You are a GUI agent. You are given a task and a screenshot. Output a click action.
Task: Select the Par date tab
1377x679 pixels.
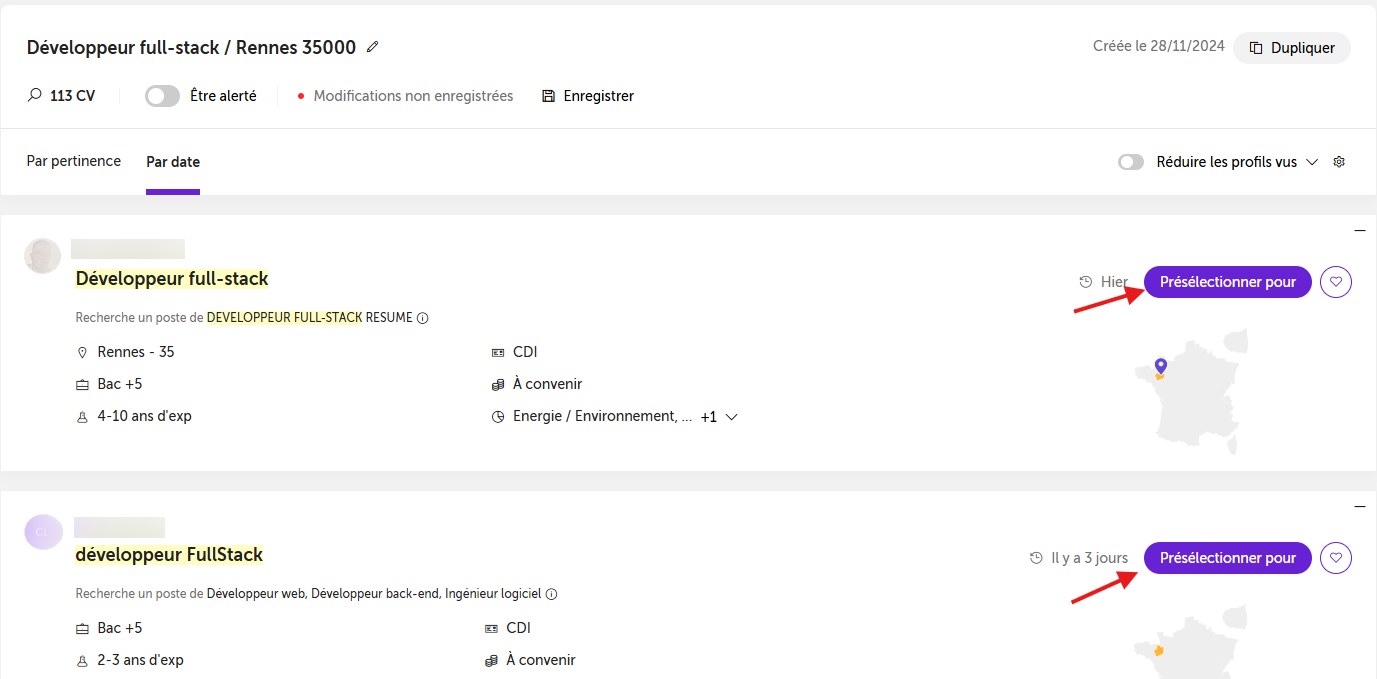(173, 162)
